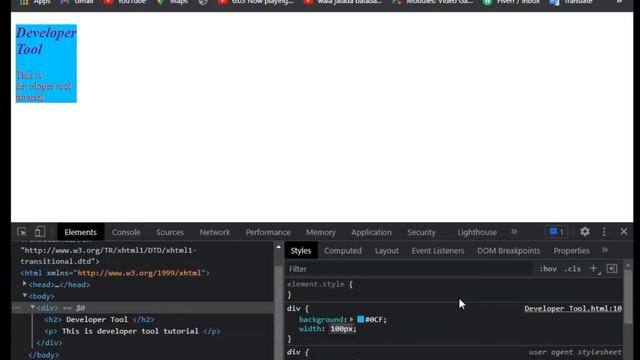640x360 pixels.
Task: Open Developer Tool.html:10 source link
Action: pos(573,309)
